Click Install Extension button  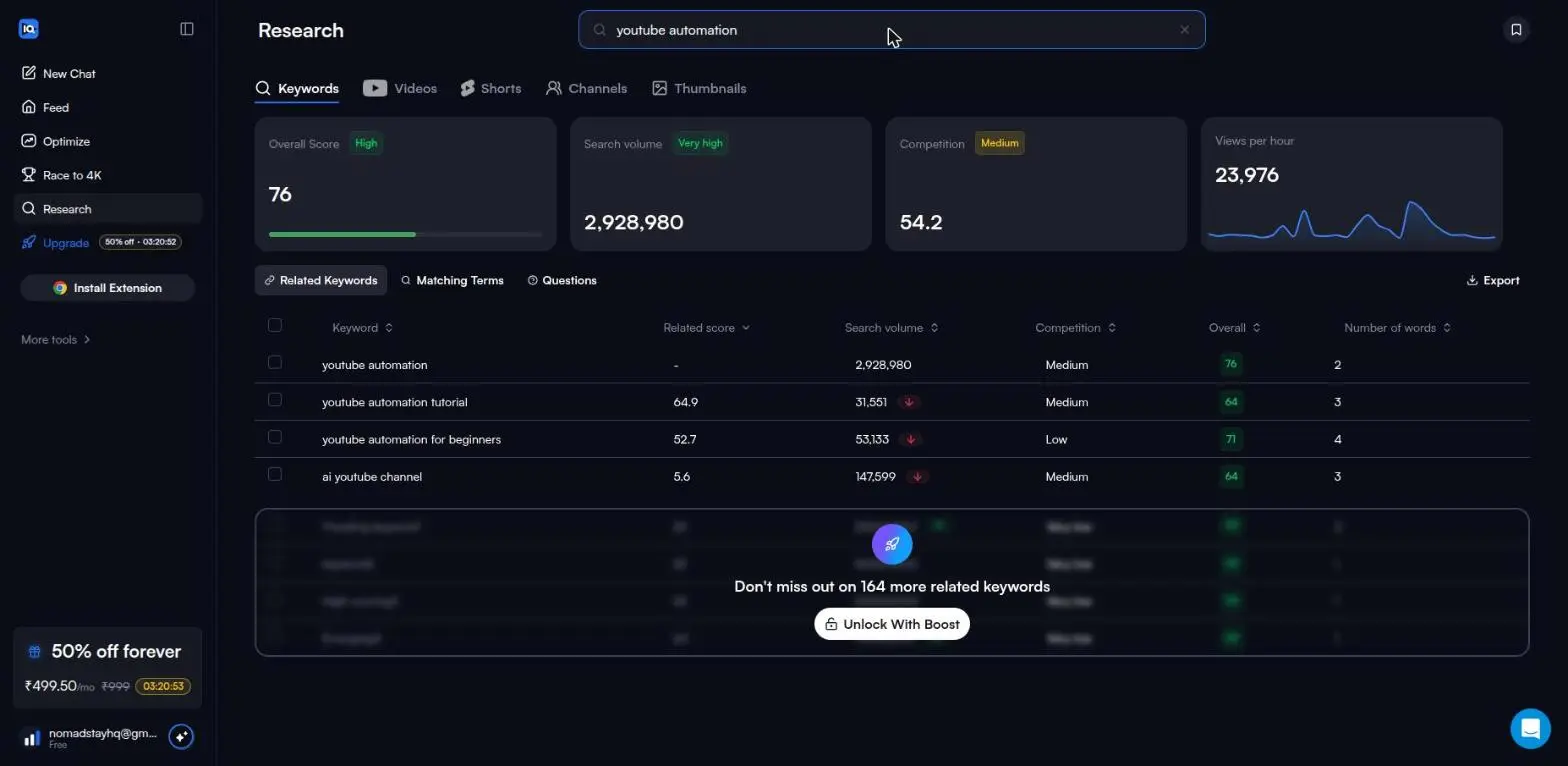[x=108, y=288]
